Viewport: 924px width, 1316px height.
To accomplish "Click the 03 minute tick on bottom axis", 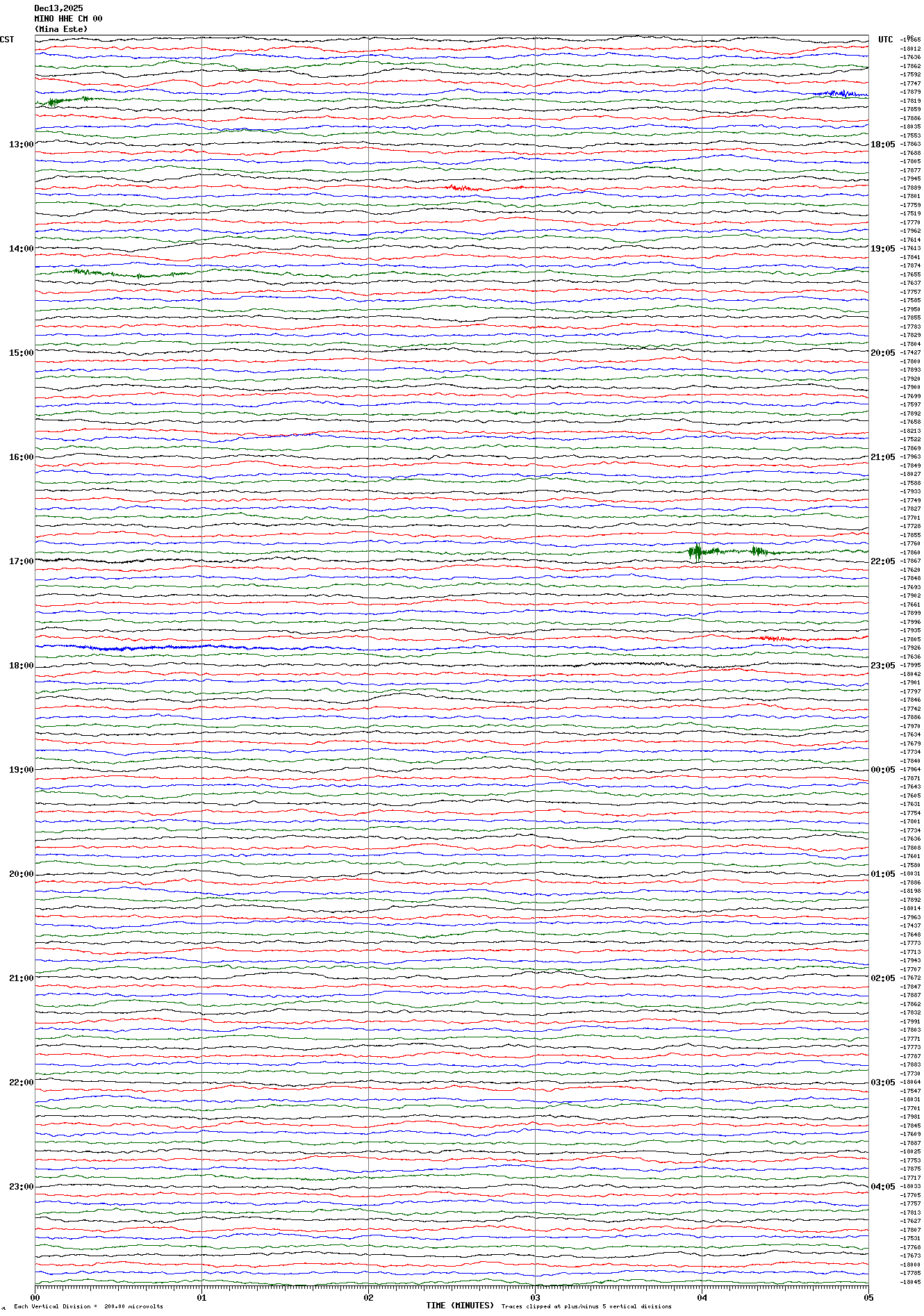I will pos(535,1297).
